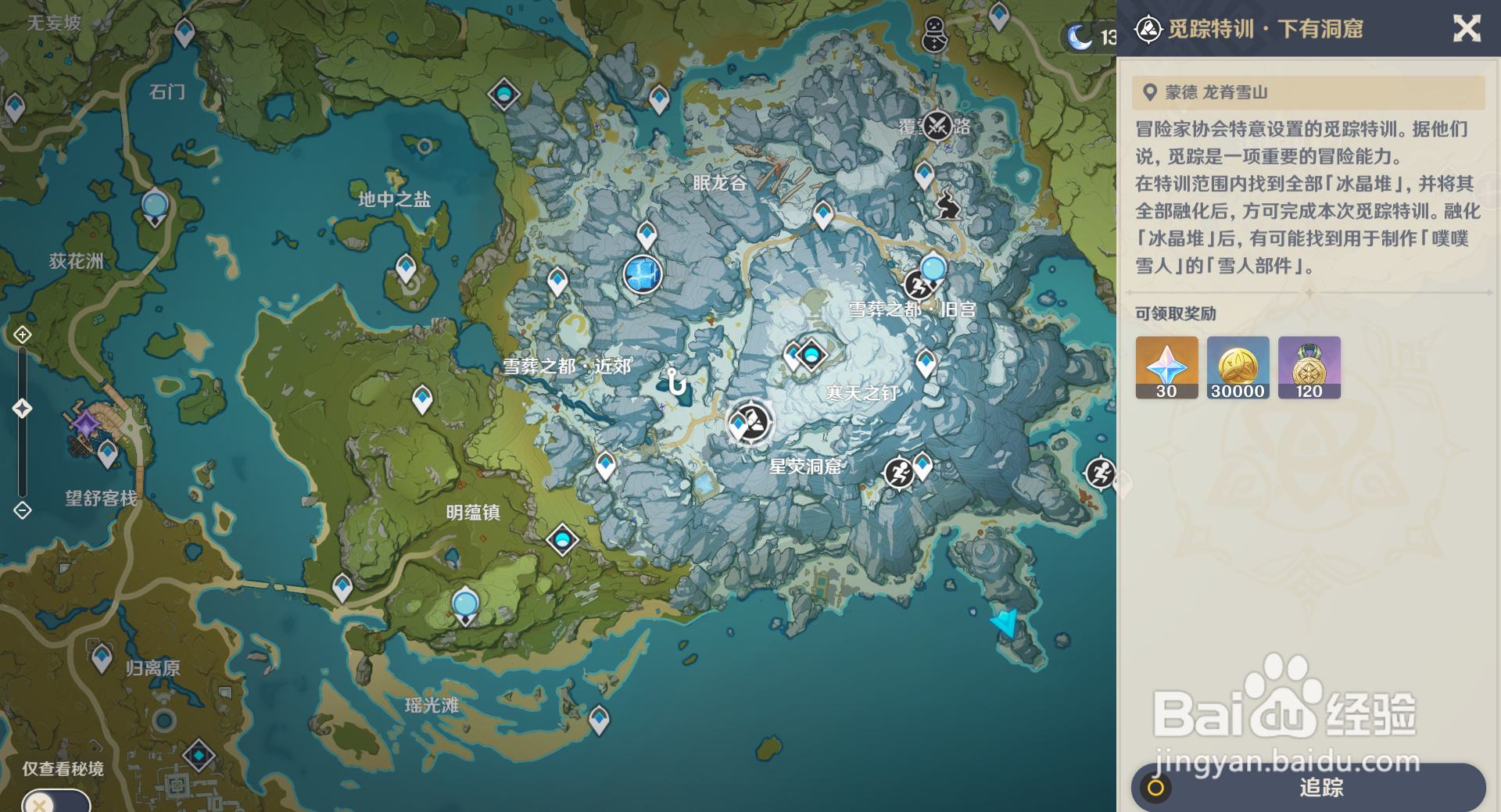Click the 觅踪特训·下有洞窟 panel title
The height and width of the screenshot is (812, 1501).
tap(1266, 30)
